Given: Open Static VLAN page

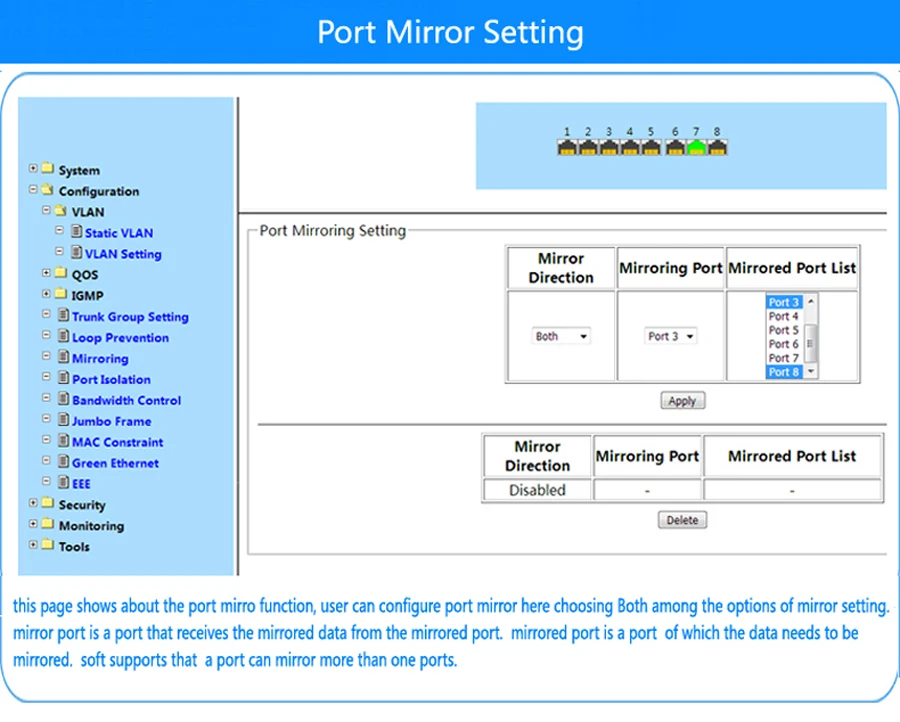Looking at the screenshot, I should pyautogui.click(x=119, y=233).
